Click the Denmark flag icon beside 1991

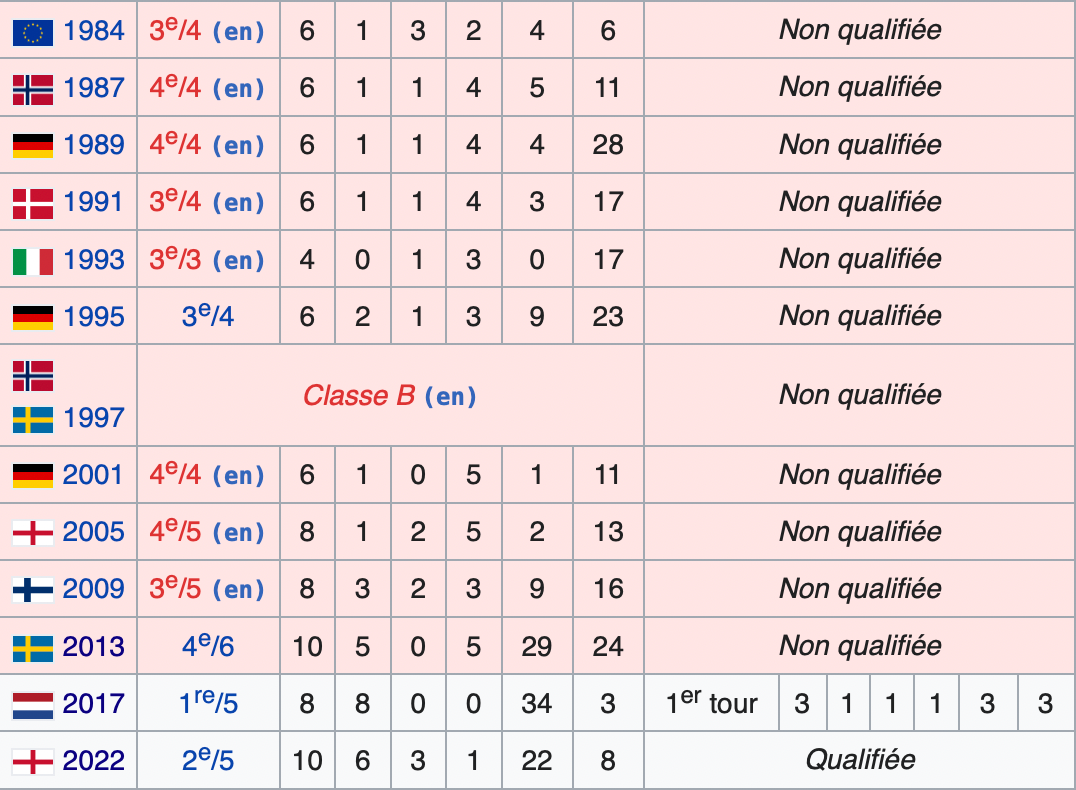(33, 203)
